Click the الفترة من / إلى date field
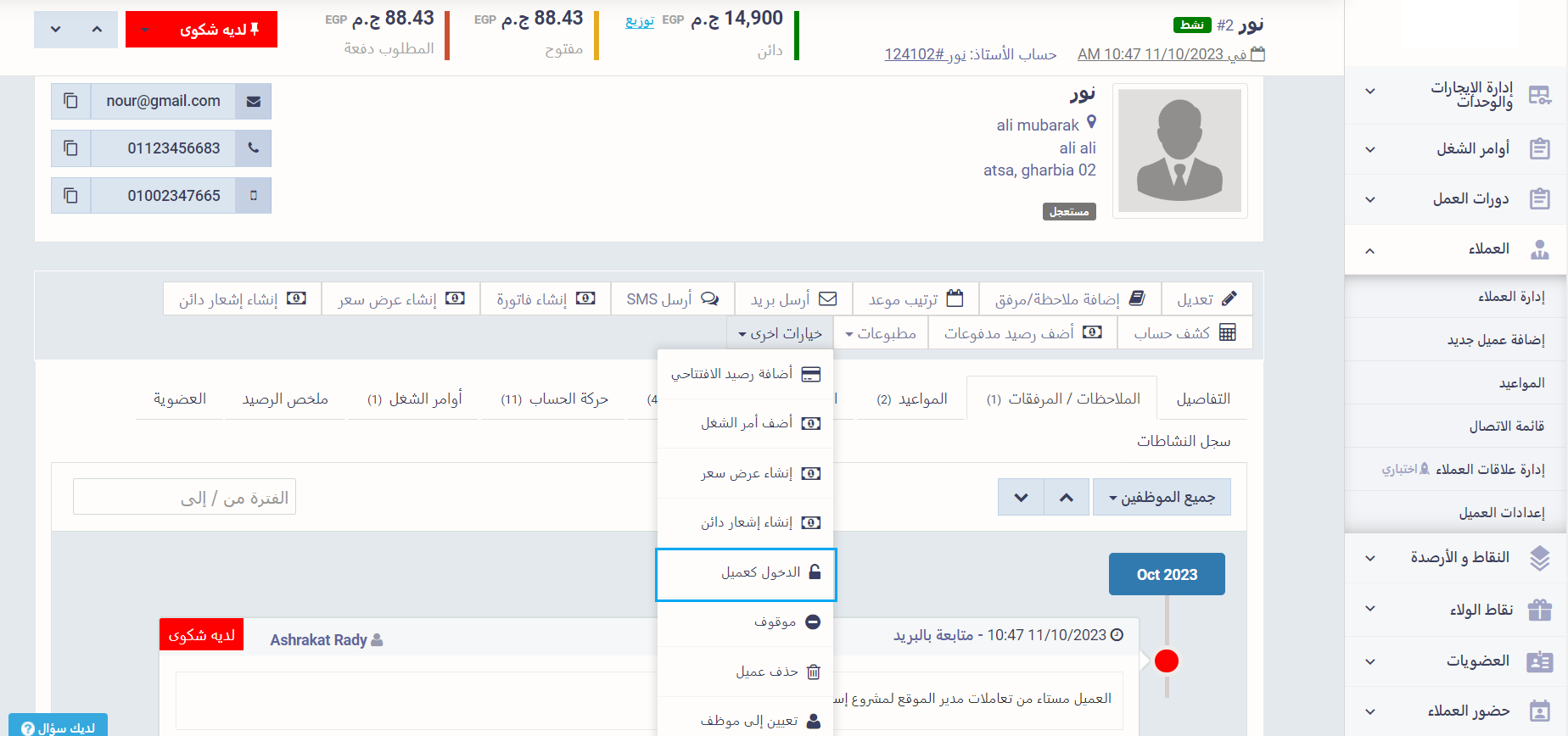The height and width of the screenshot is (736, 1568). click(184, 498)
